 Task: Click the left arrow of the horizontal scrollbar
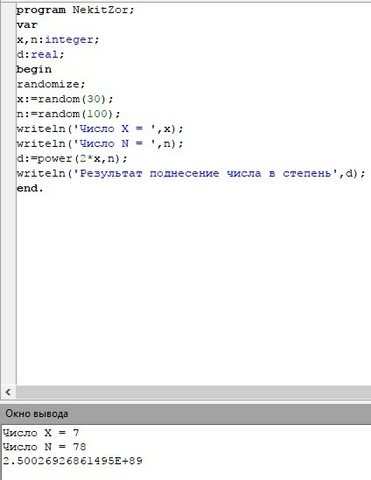pyautogui.click(x=8, y=392)
